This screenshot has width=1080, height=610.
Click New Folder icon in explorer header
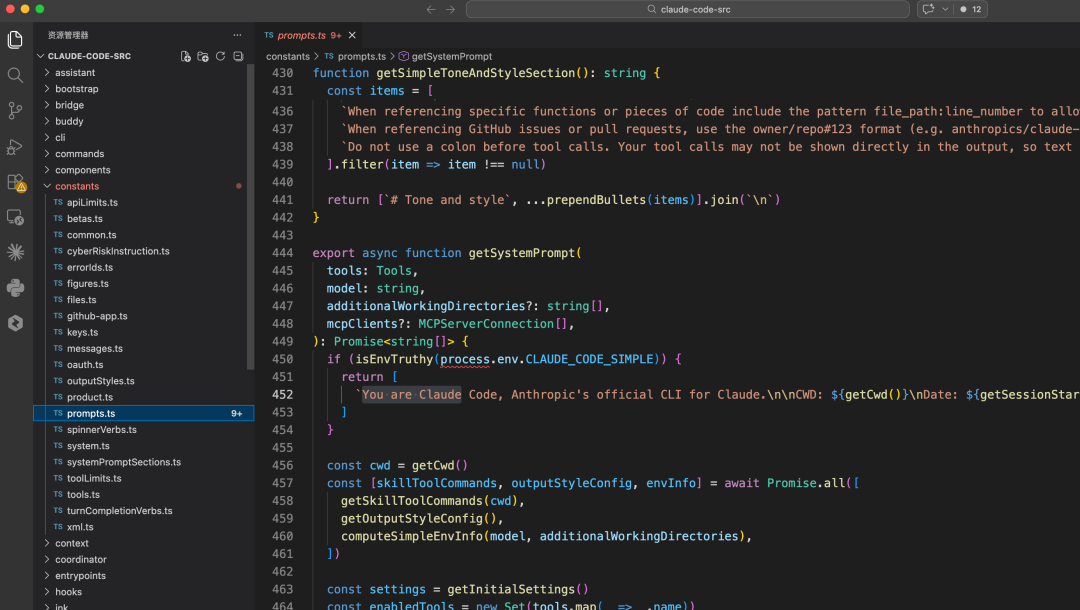tap(203, 57)
